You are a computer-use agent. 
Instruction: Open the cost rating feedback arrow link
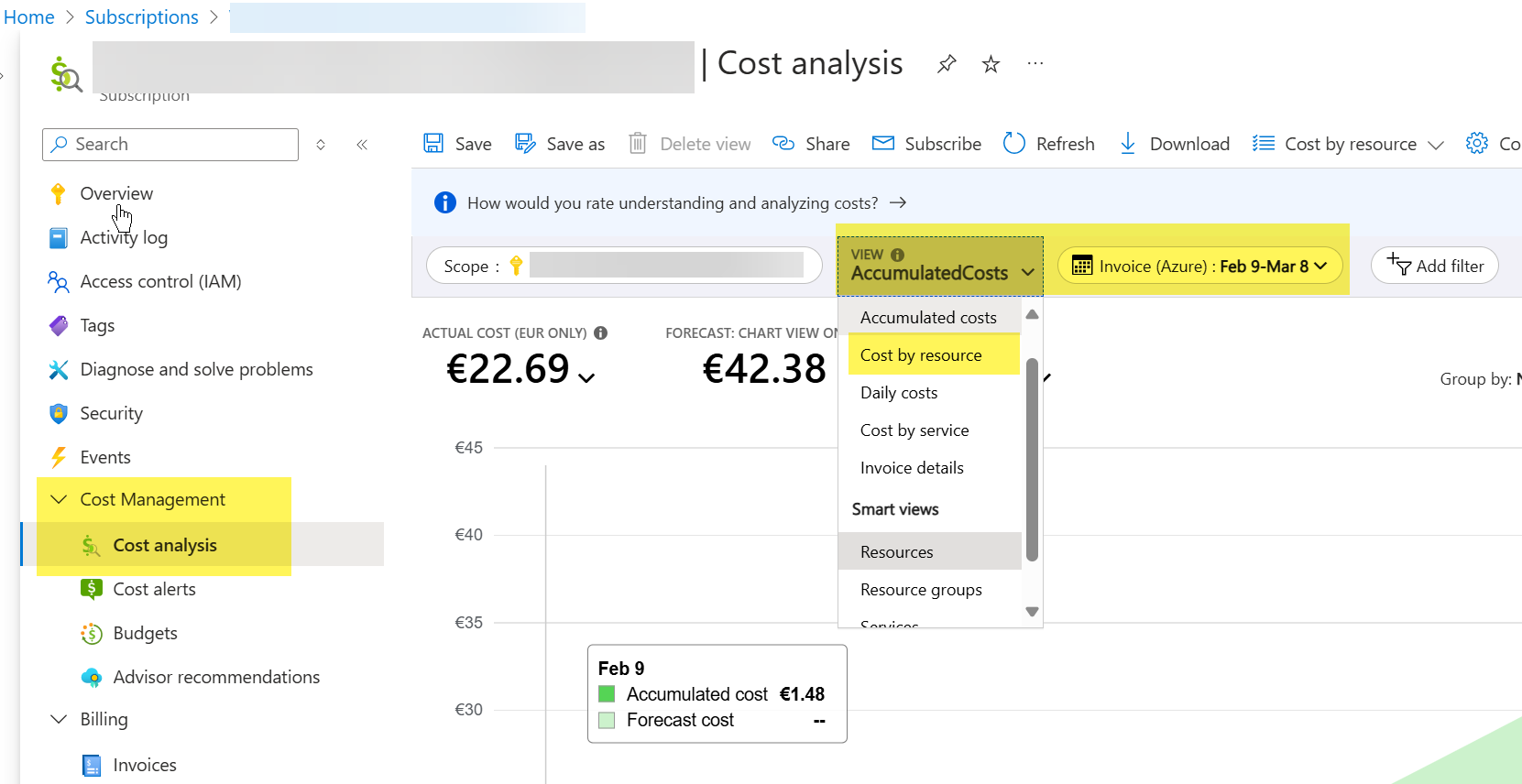pyautogui.click(x=898, y=202)
